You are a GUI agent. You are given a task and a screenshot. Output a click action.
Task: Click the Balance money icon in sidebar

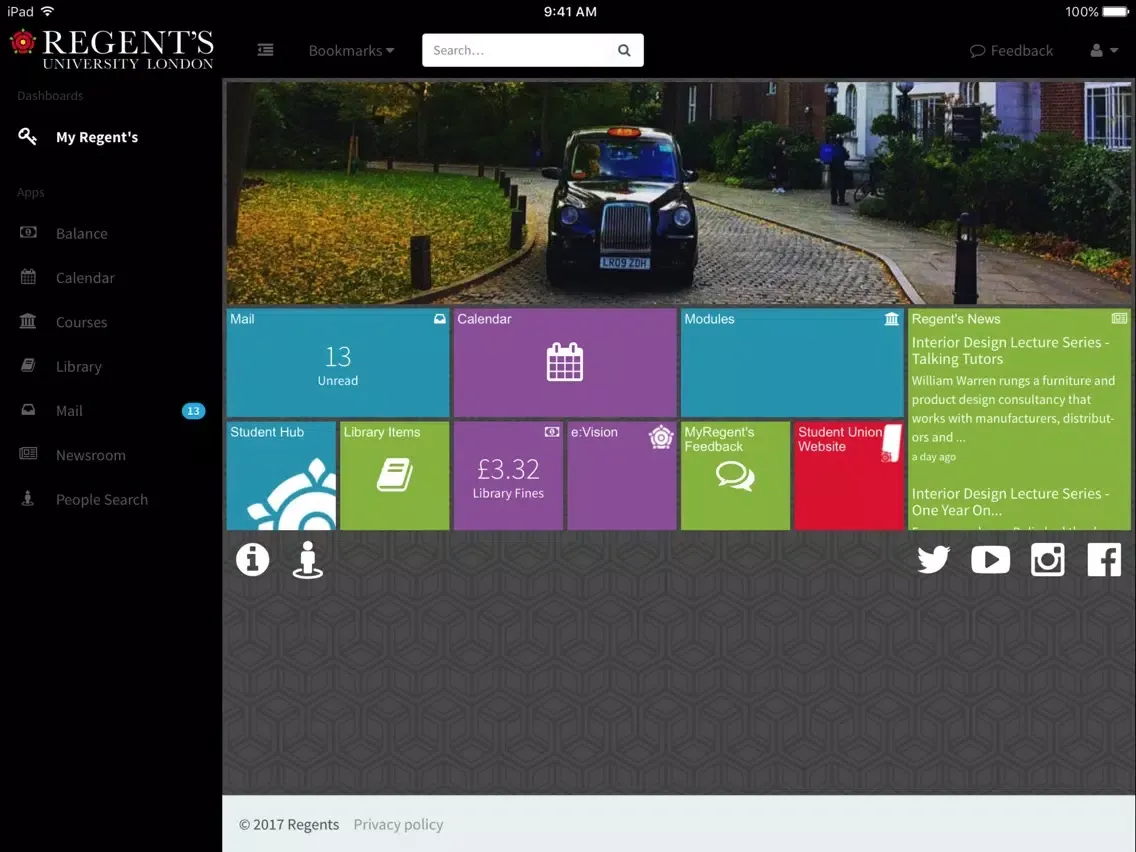pos(28,233)
